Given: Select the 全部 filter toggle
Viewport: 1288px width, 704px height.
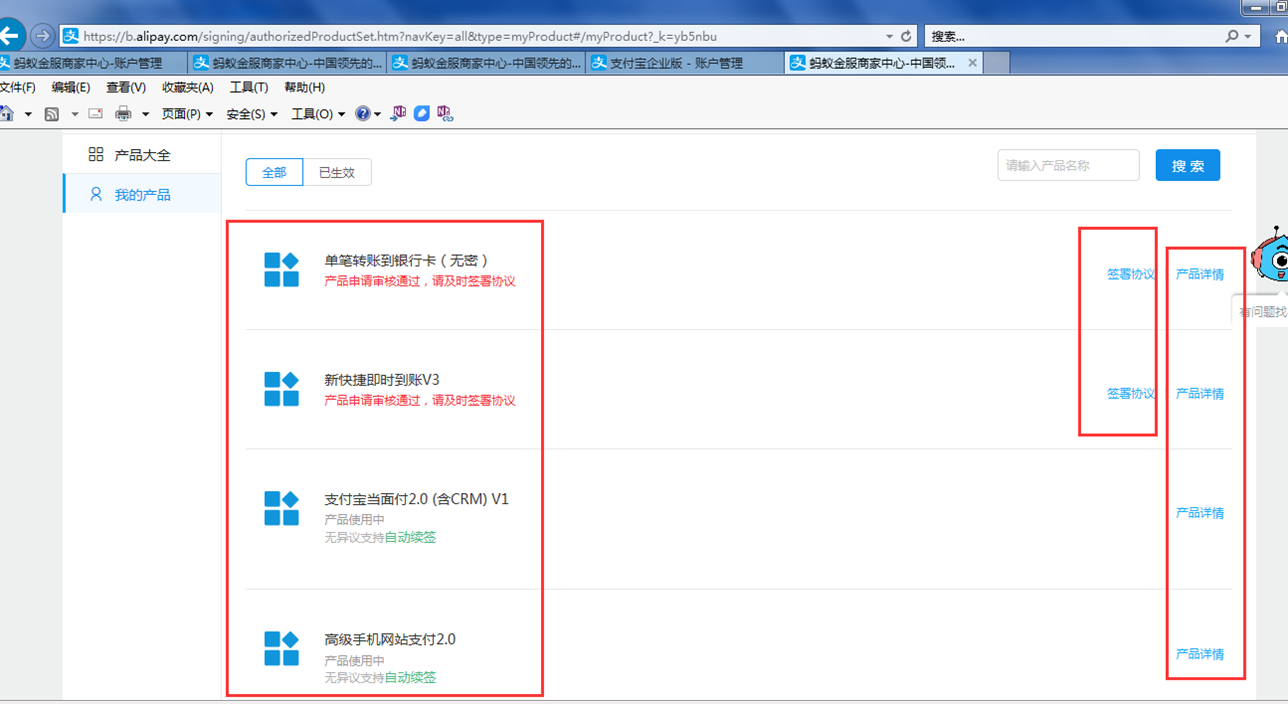Looking at the screenshot, I should pyautogui.click(x=274, y=172).
